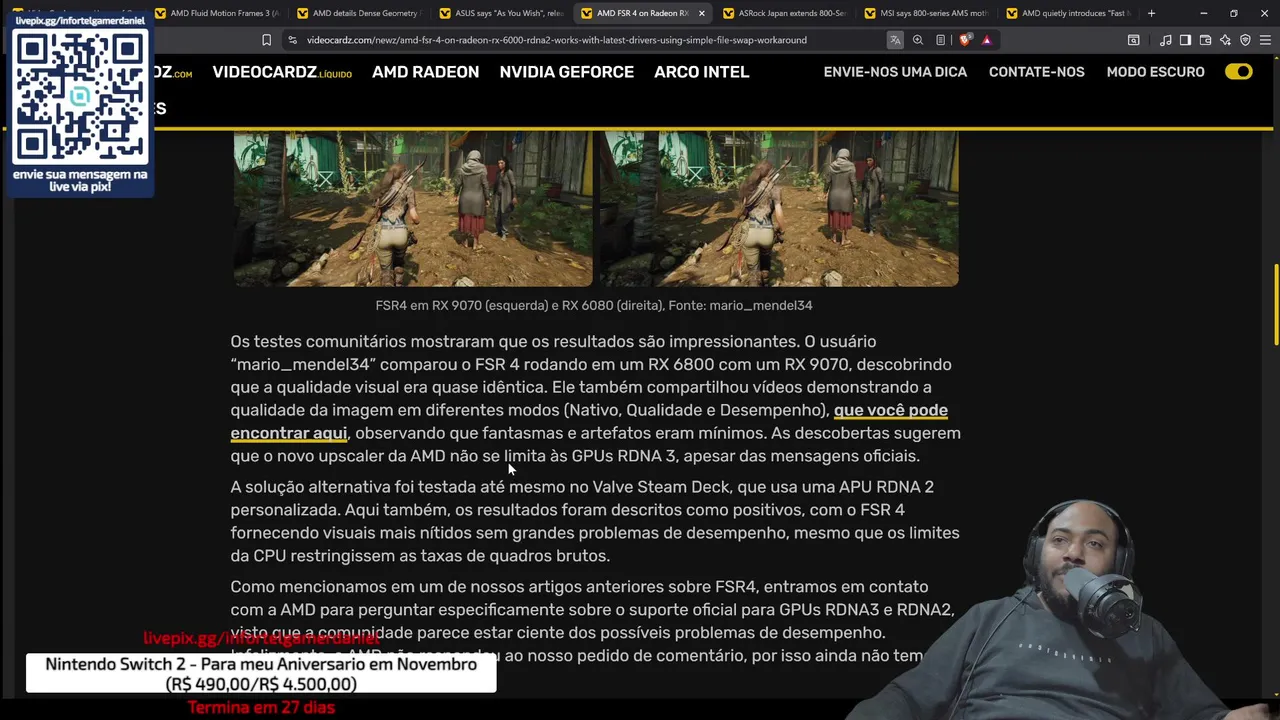Open the left FSR4 RX 9070 comparison image

[413, 208]
